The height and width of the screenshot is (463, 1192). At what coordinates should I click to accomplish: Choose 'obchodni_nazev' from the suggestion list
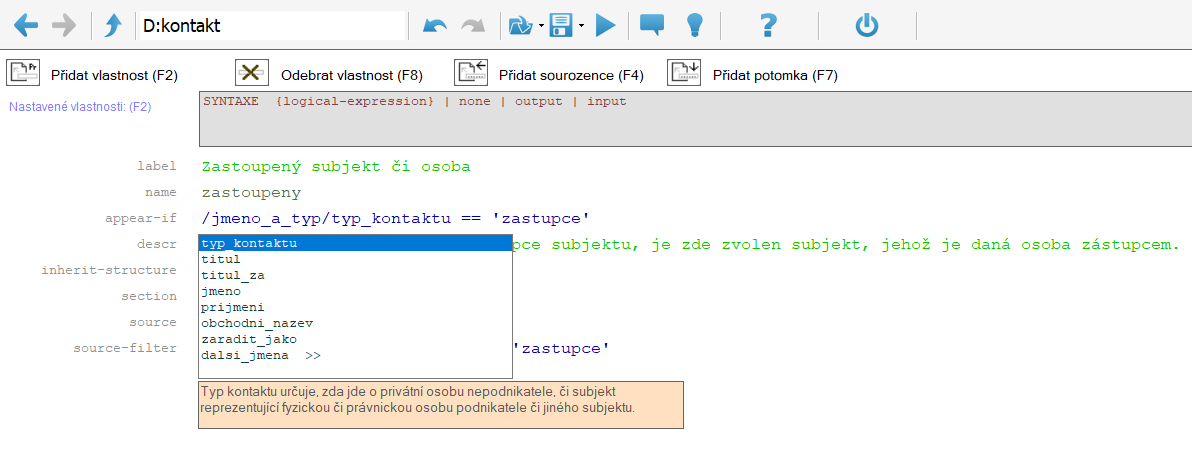(x=257, y=323)
